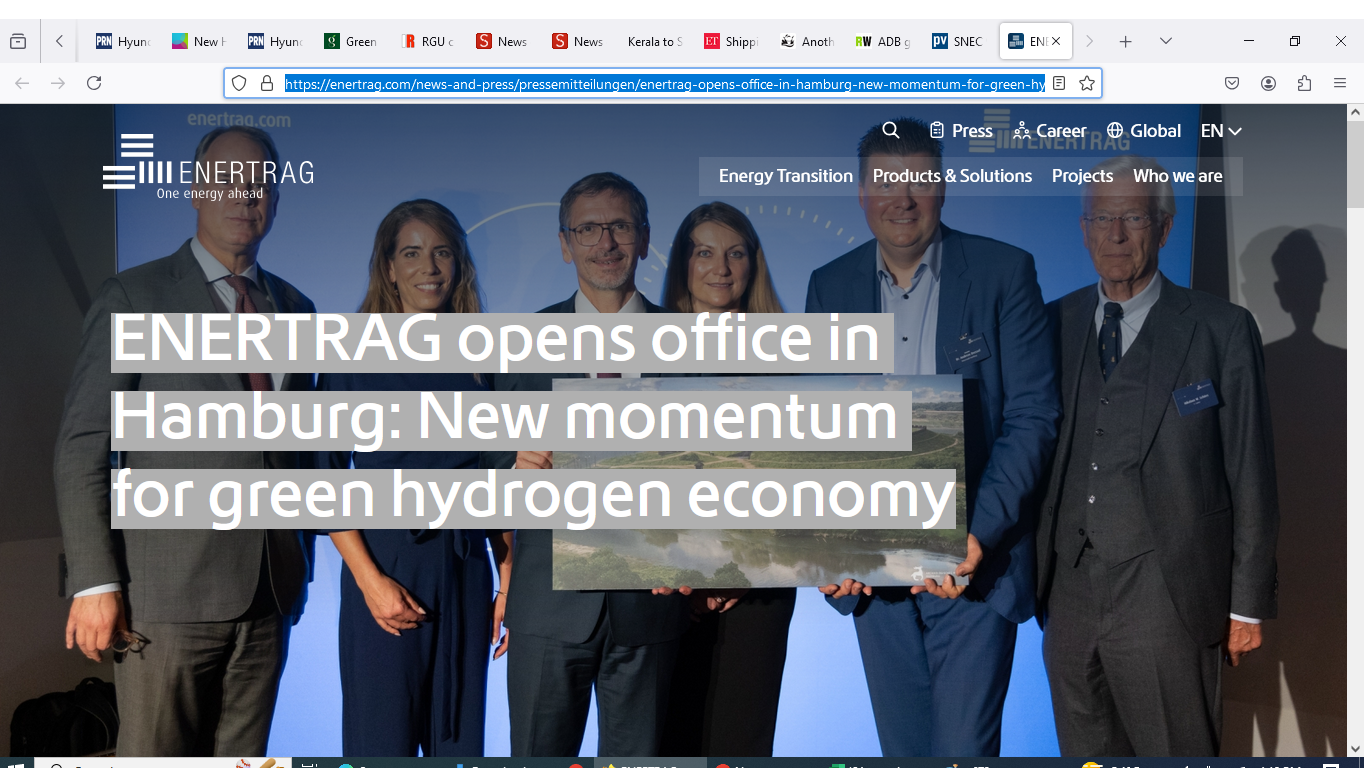Switch to the Kerala to S tab
Screen dimensions: 1366x768
tap(654, 41)
